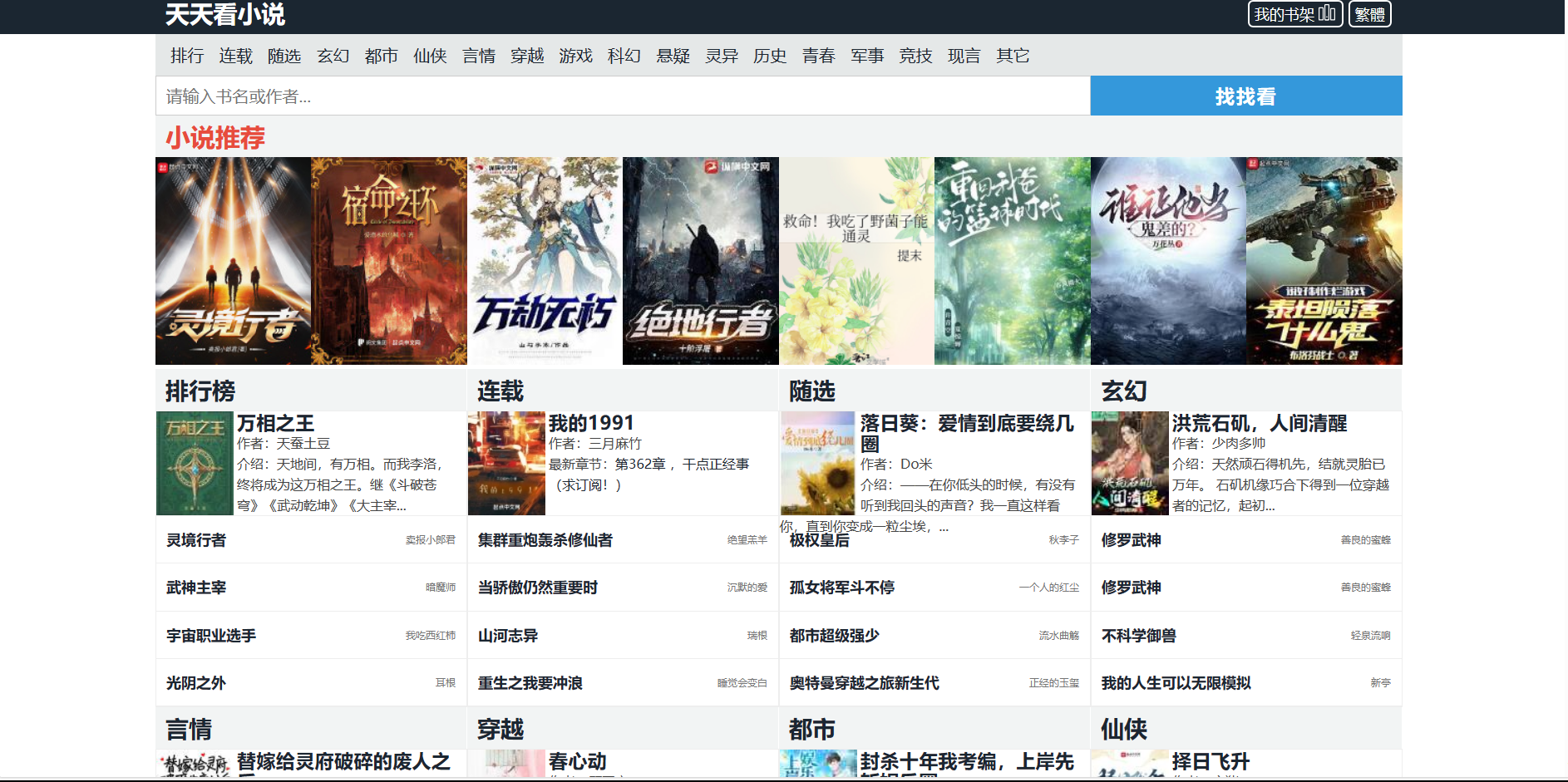Viewport: 1568px width, 782px height.
Task: Click the 言情 section heading
Action: pyautogui.click(x=189, y=729)
